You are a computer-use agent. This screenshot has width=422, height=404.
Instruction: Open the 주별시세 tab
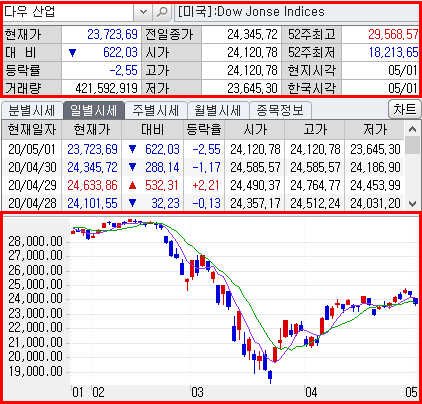coord(155,110)
